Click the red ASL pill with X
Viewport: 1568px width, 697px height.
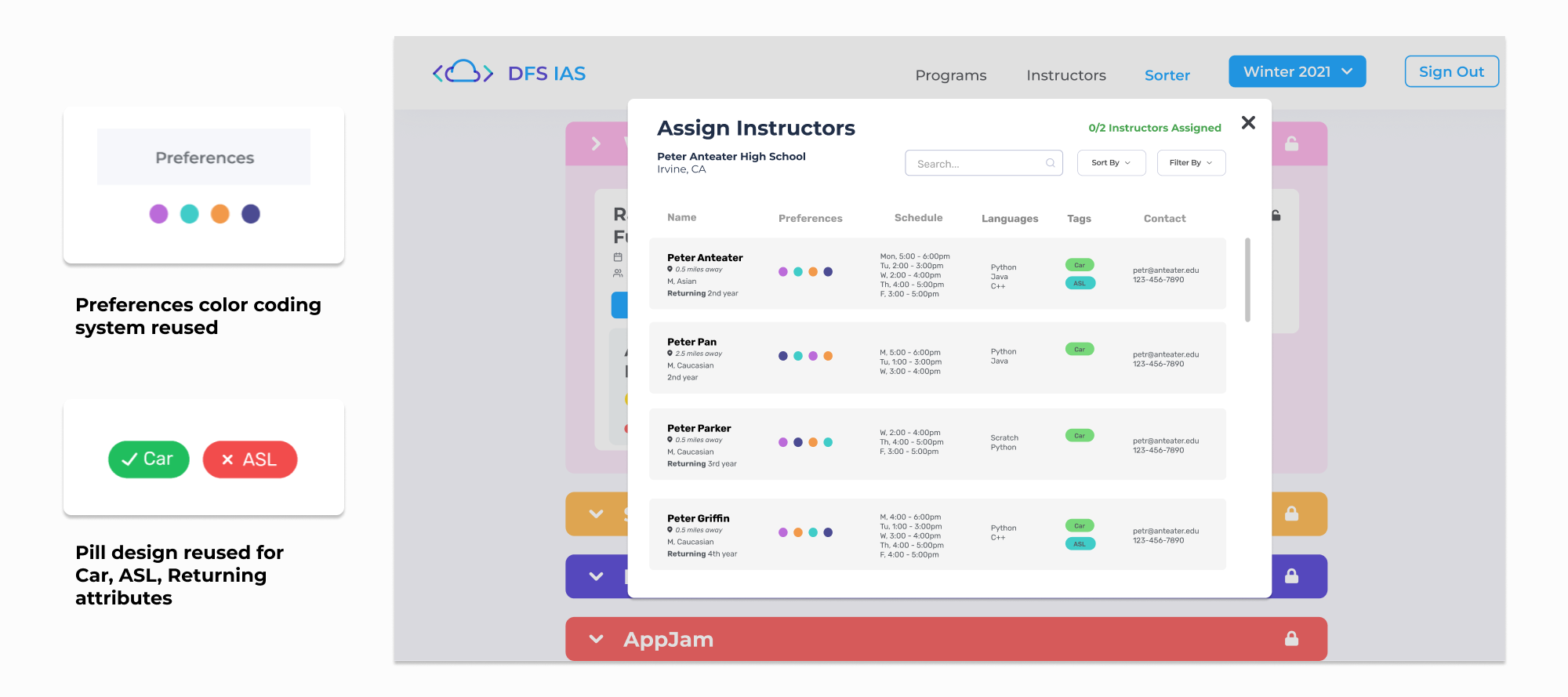click(x=249, y=459)
